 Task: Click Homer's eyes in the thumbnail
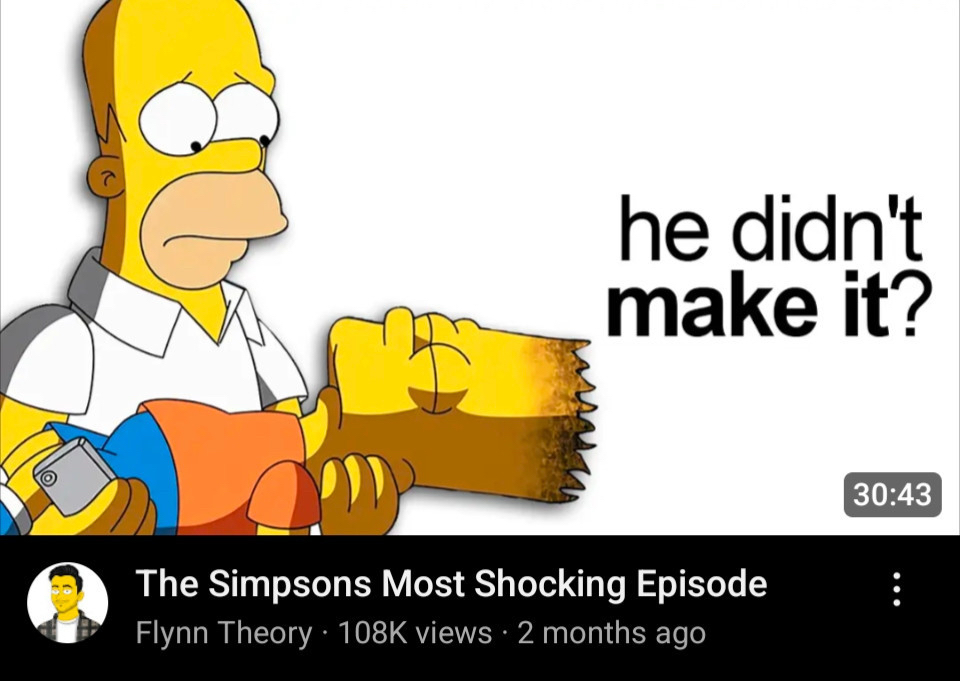(x=208, y=119)
